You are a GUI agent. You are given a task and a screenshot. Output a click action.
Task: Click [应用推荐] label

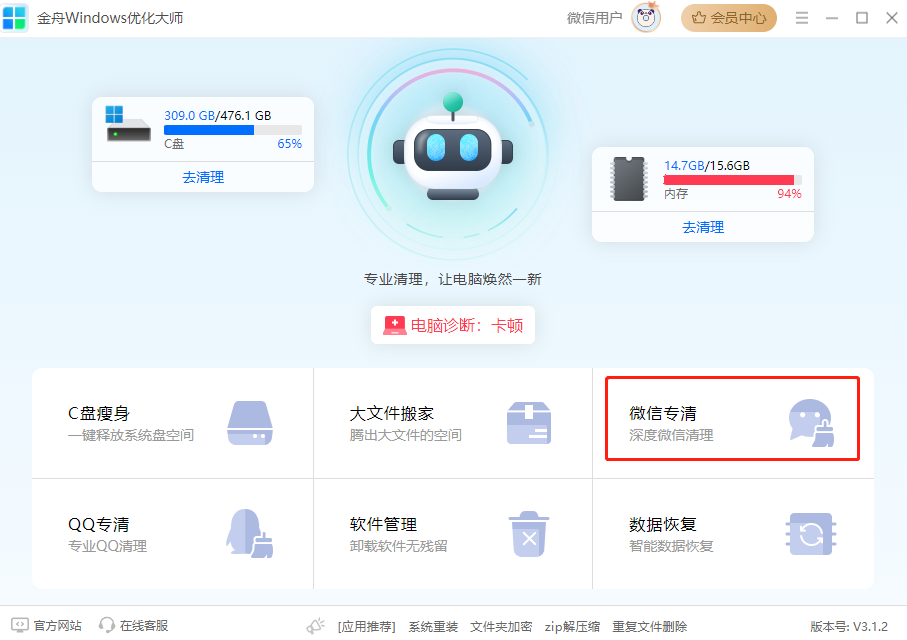click(x=367, y=627)
